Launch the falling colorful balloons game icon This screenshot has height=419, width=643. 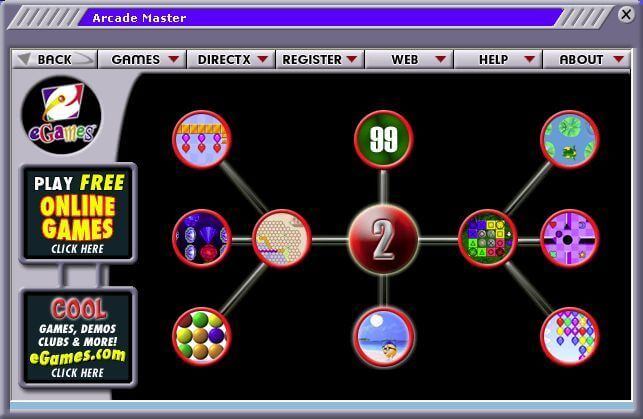[x=570, y=336]
